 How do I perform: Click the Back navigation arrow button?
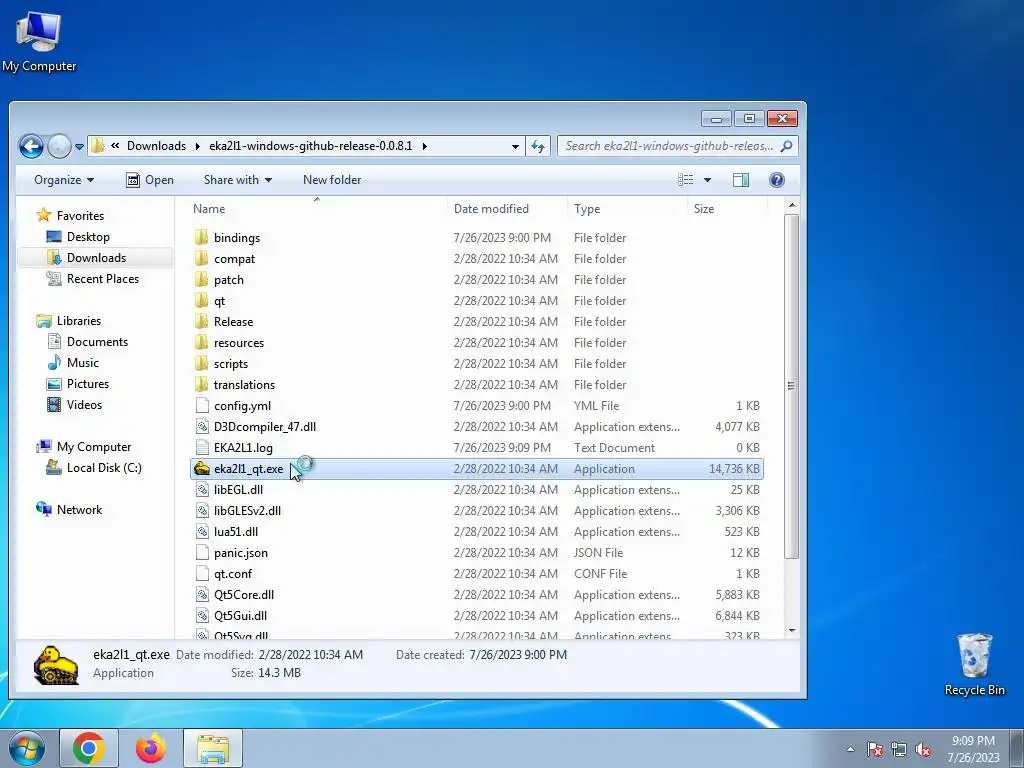[31, 146]
